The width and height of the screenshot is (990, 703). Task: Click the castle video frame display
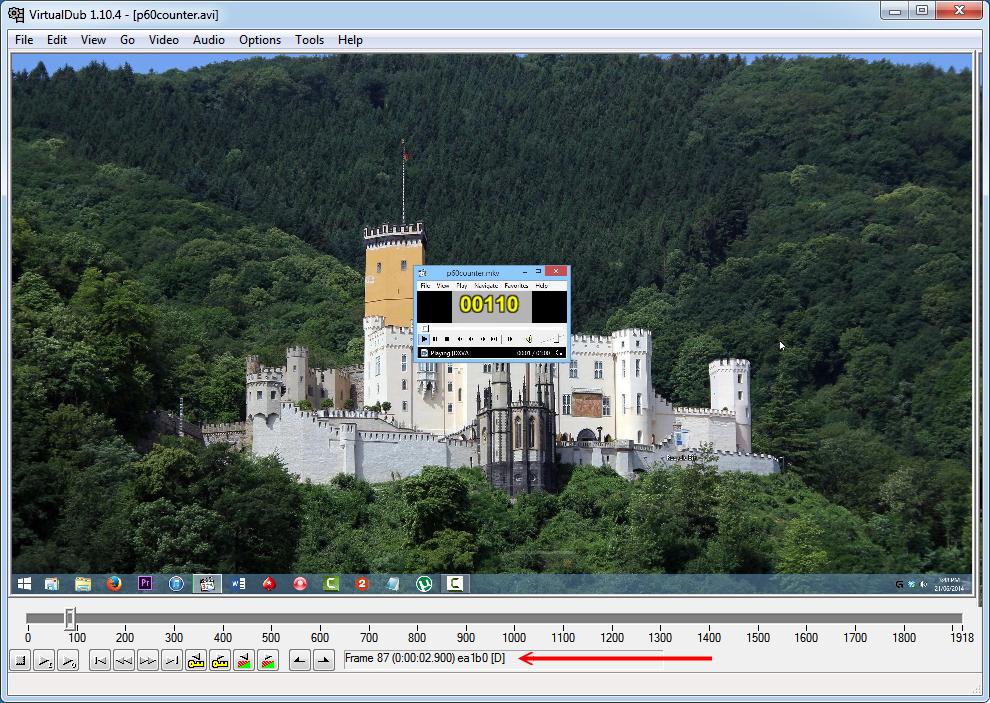coord(491,324)
